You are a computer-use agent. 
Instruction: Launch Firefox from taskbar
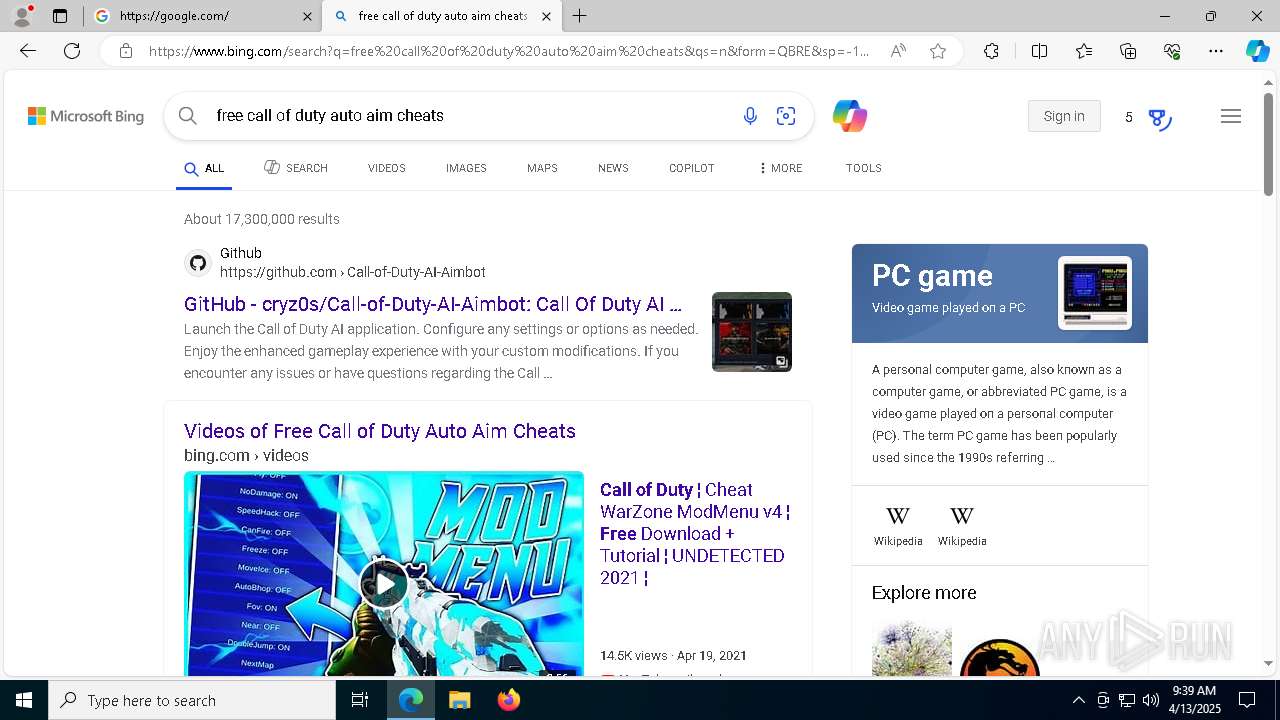coord(508,700)
